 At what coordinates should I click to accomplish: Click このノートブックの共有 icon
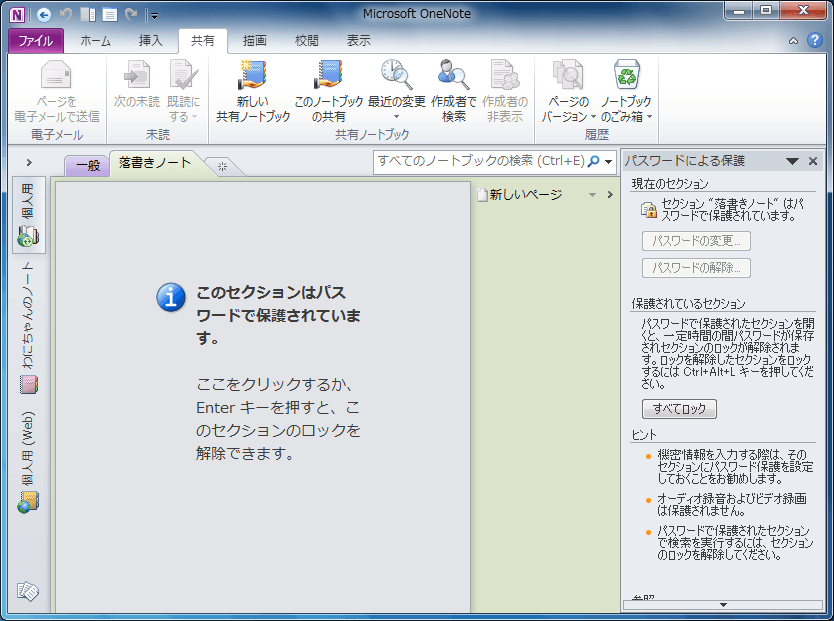pos(328,74)
